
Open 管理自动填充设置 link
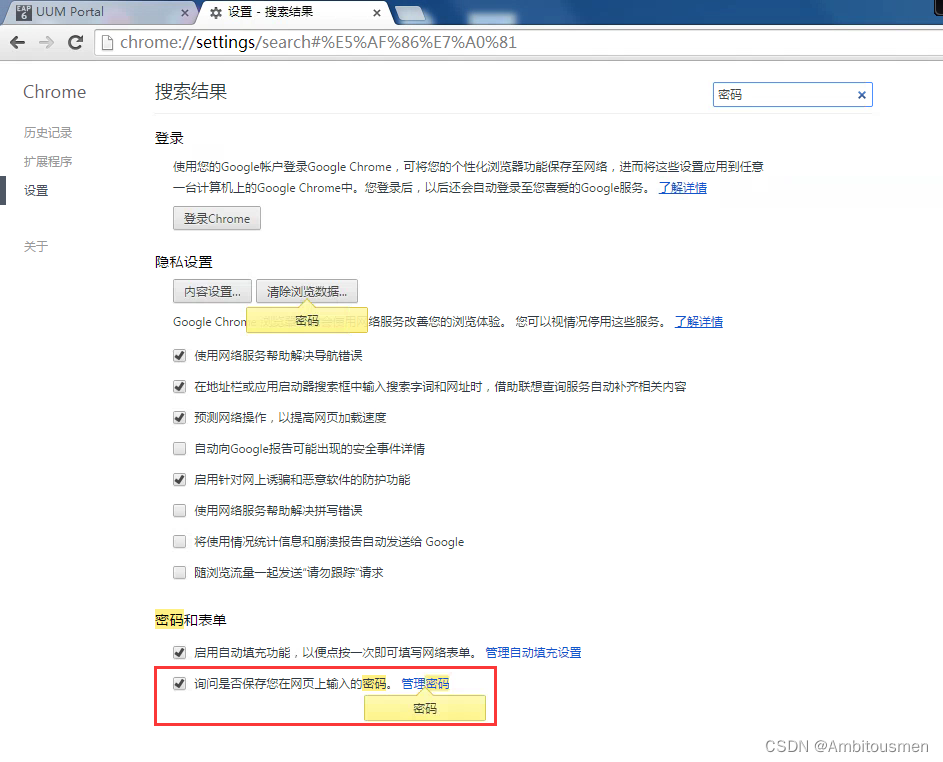click(533, 653)
